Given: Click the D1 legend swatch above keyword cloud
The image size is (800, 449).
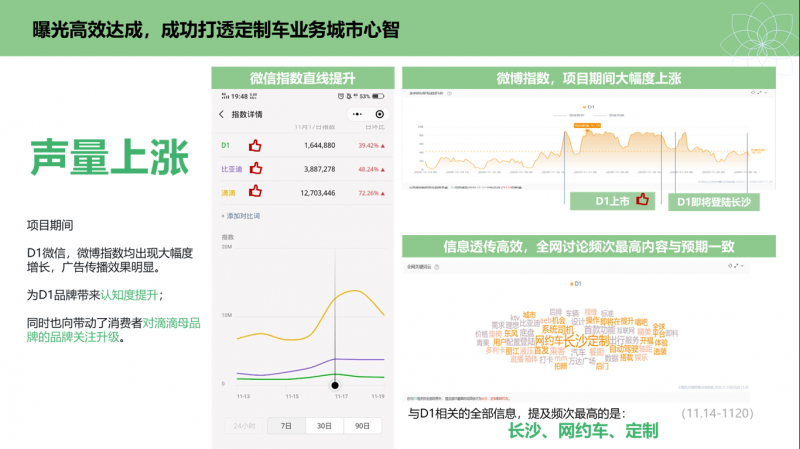Looking at the screenshot, I should click(571, 284).
